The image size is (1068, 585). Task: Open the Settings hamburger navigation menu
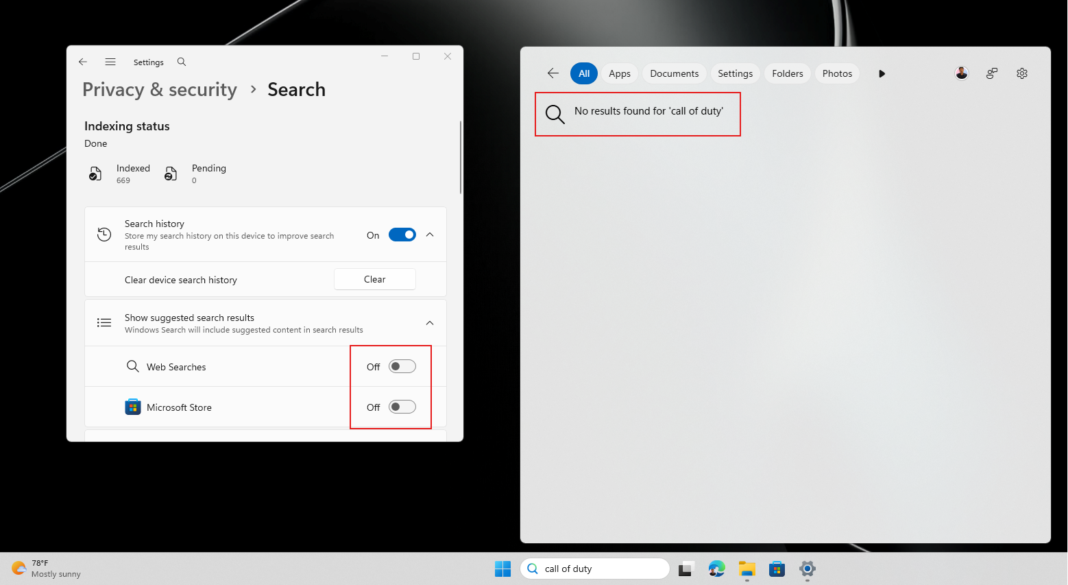coord(110,62)
